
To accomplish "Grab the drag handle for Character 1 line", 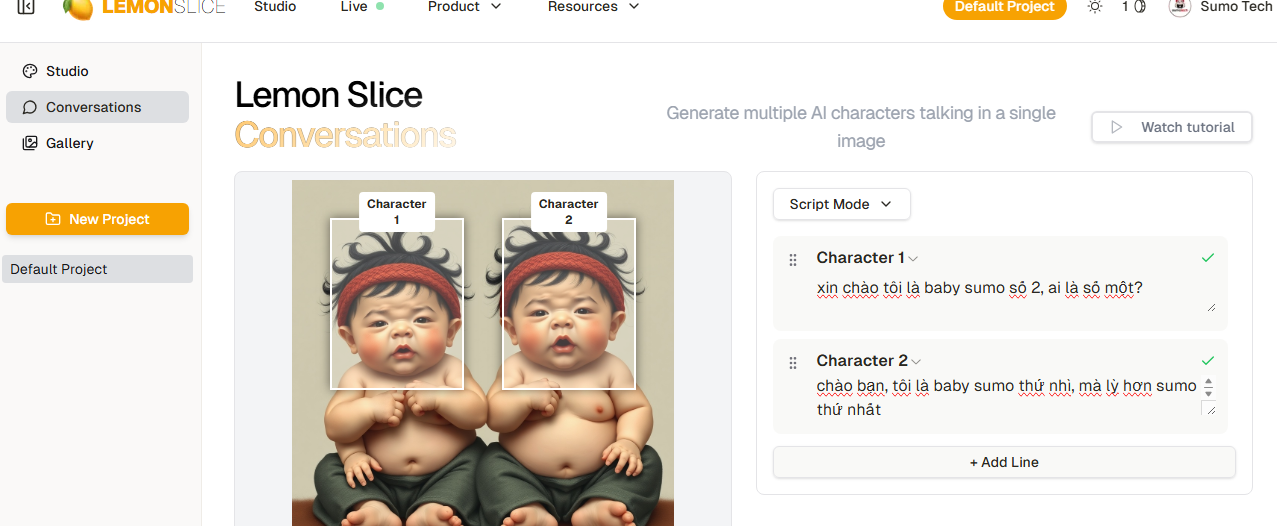I will (x=793, y=260).
